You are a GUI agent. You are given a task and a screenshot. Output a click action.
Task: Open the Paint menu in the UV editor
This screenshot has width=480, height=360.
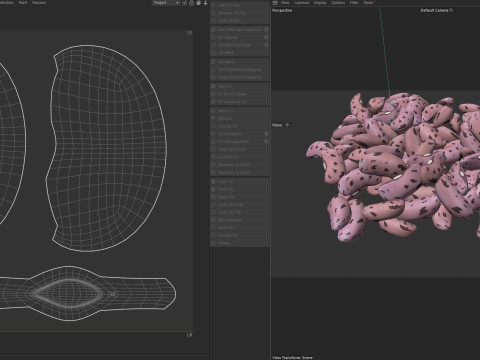pyautogui.click(x=23, y=3)
